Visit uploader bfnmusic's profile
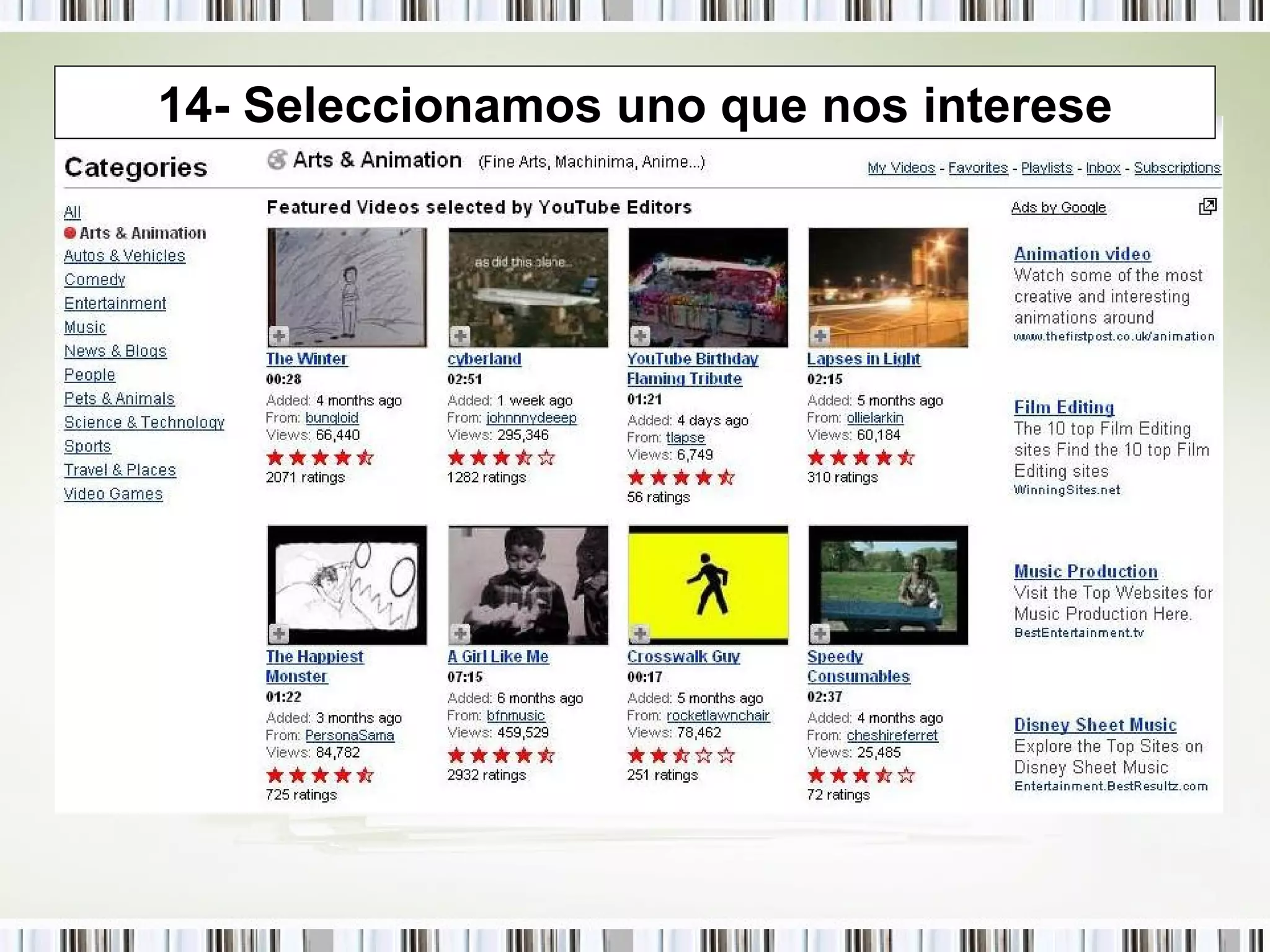Image resolution: width=1270 pixels, height=952 pixels. tap(515, 715)
